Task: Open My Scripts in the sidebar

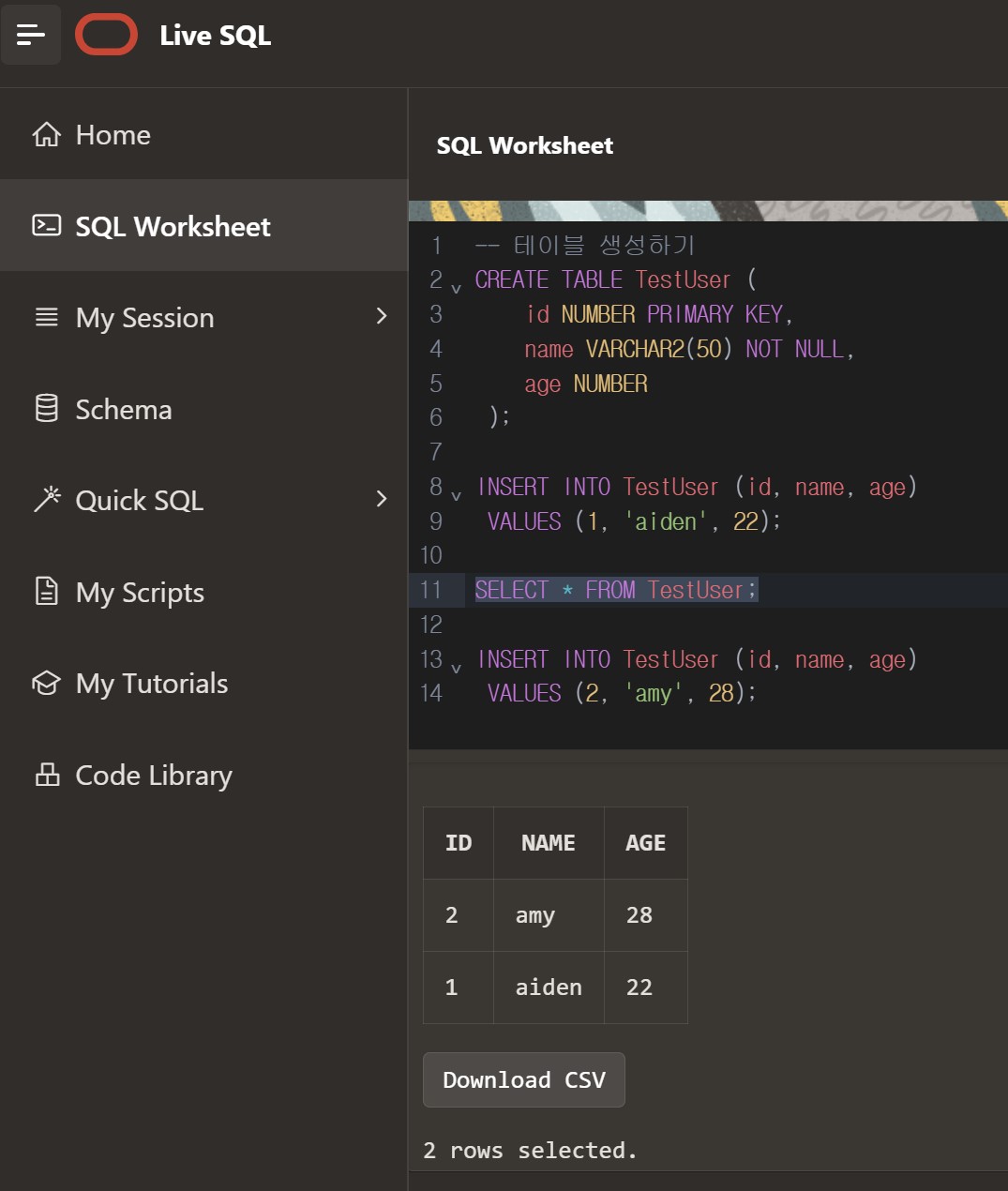Action: (x=203, y=592)
